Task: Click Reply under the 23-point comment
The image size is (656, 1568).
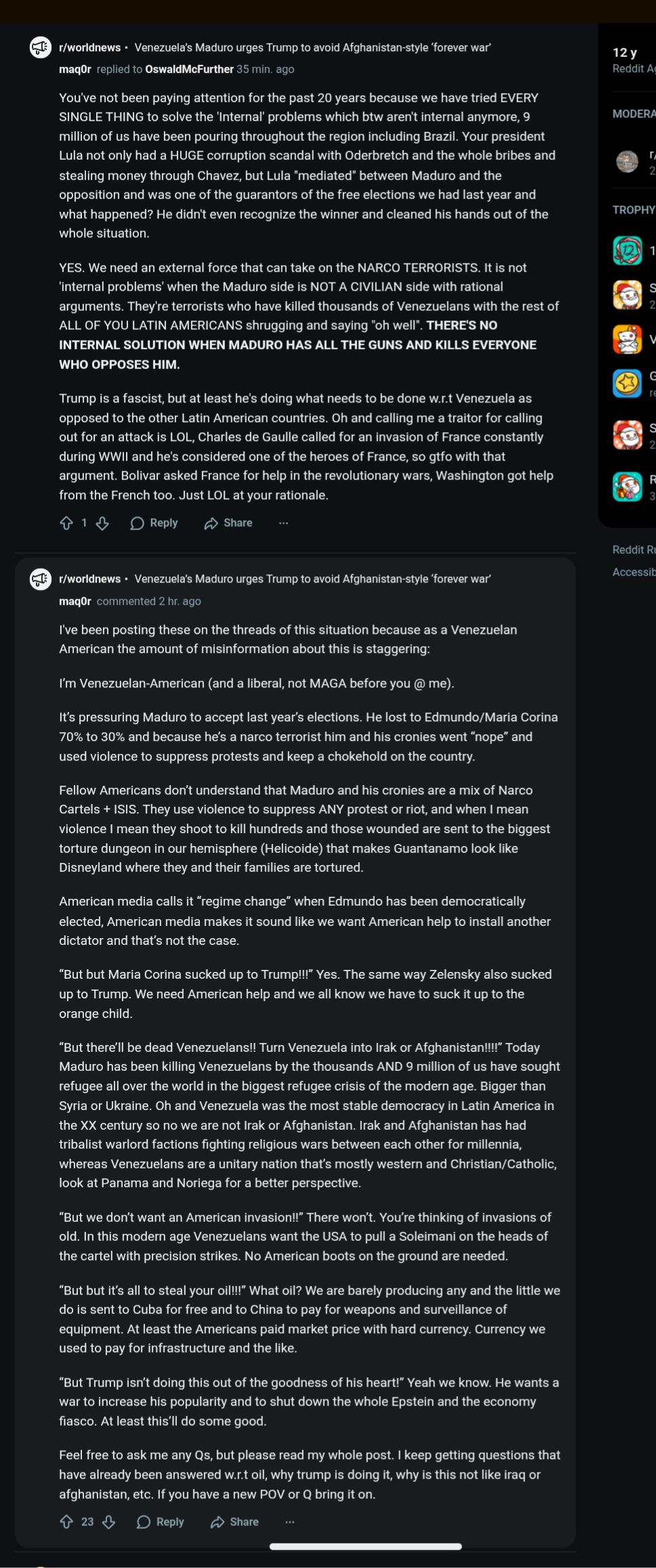Action: [161, 1522]
